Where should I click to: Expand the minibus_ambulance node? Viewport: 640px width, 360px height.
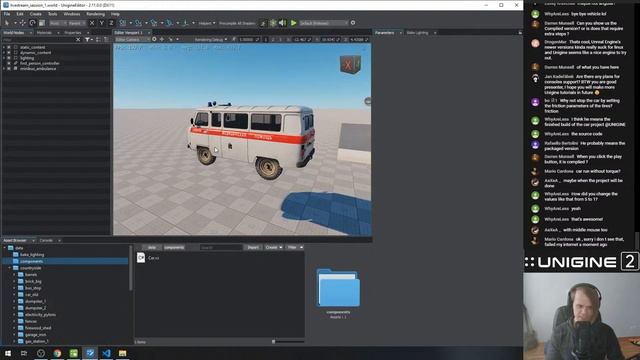coord(4,69)
